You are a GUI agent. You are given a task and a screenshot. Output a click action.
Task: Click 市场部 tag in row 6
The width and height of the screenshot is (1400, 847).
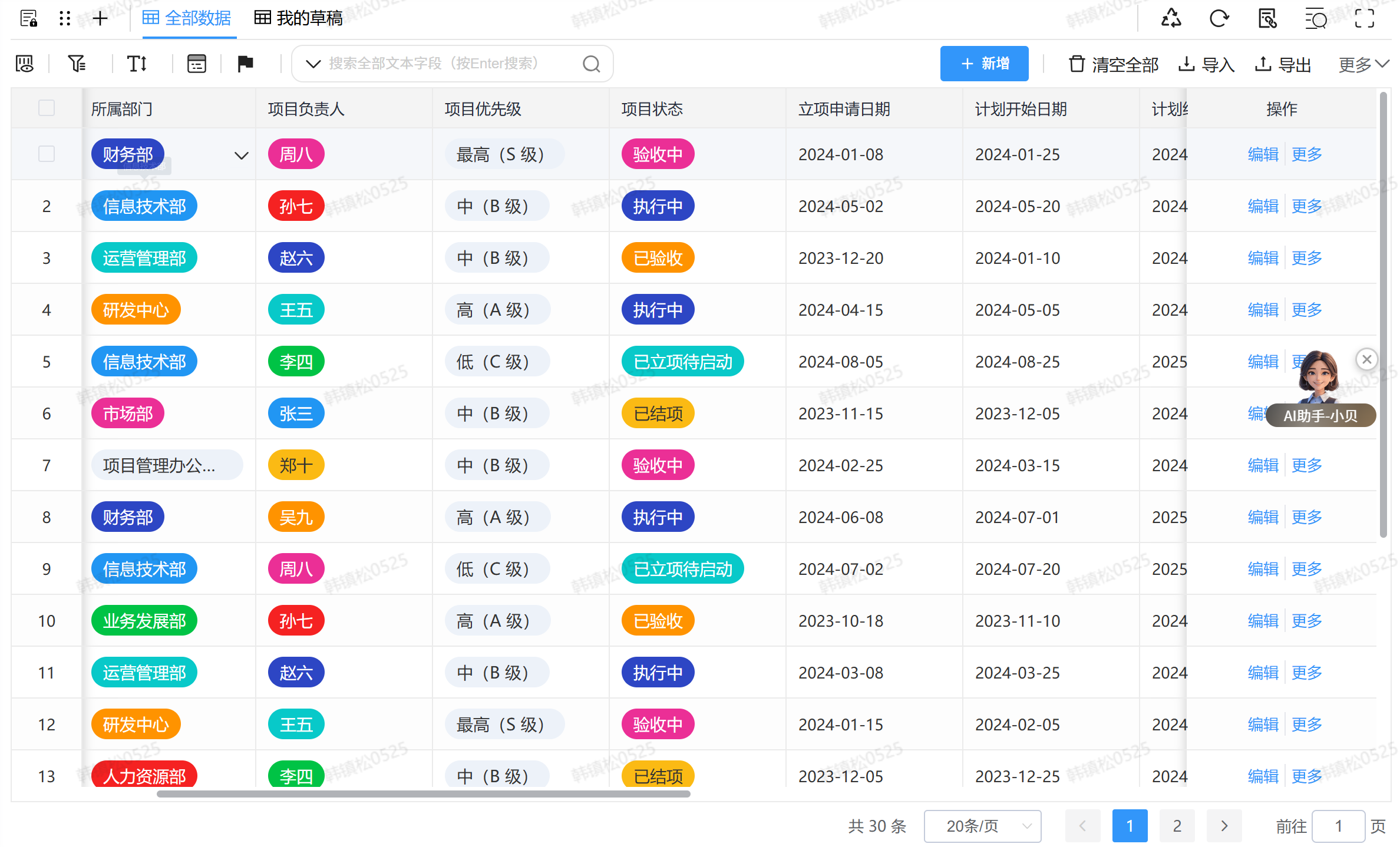(x=127, y=413)
